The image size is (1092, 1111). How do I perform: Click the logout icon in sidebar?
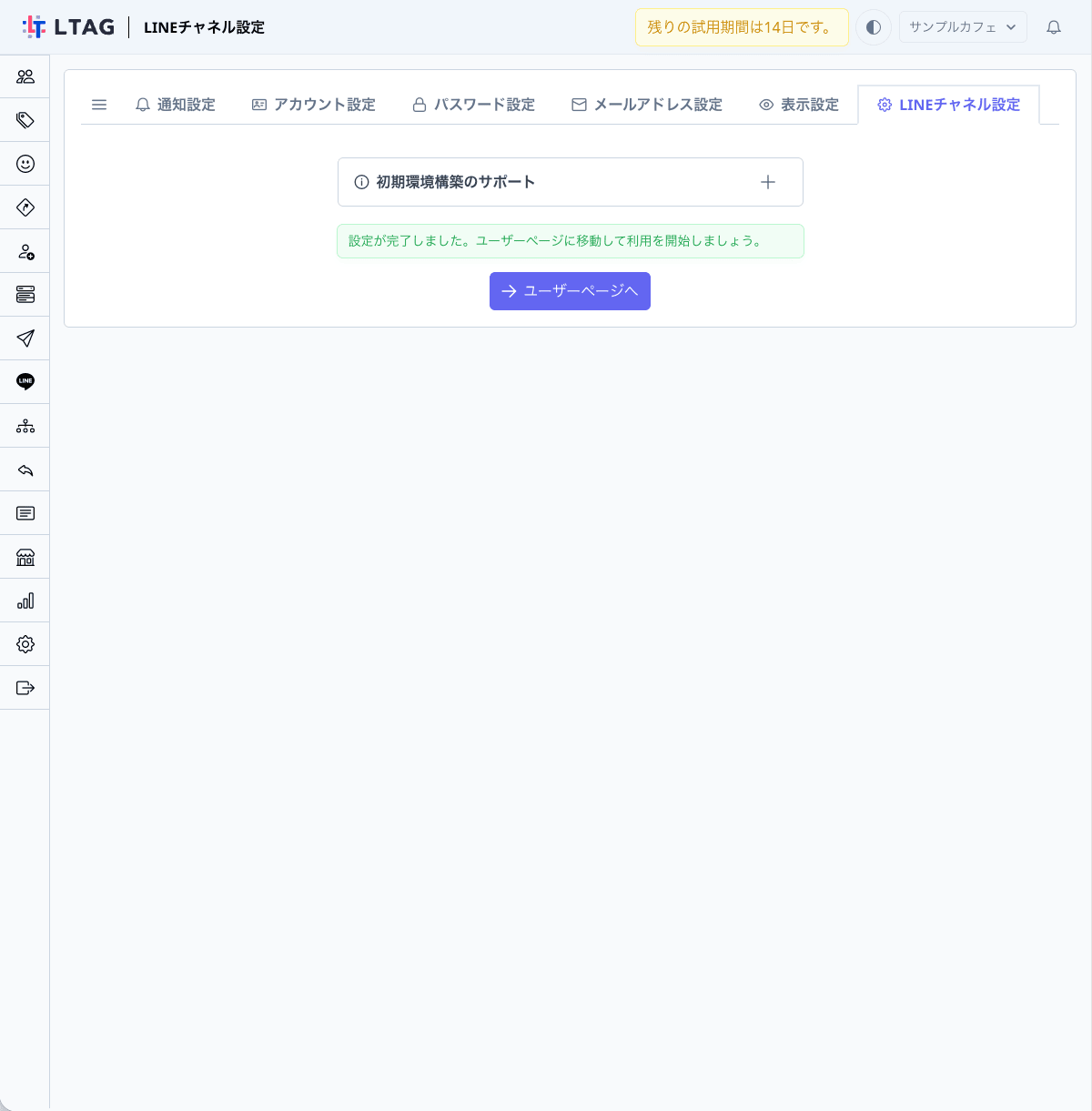click(x=25, y=688)
